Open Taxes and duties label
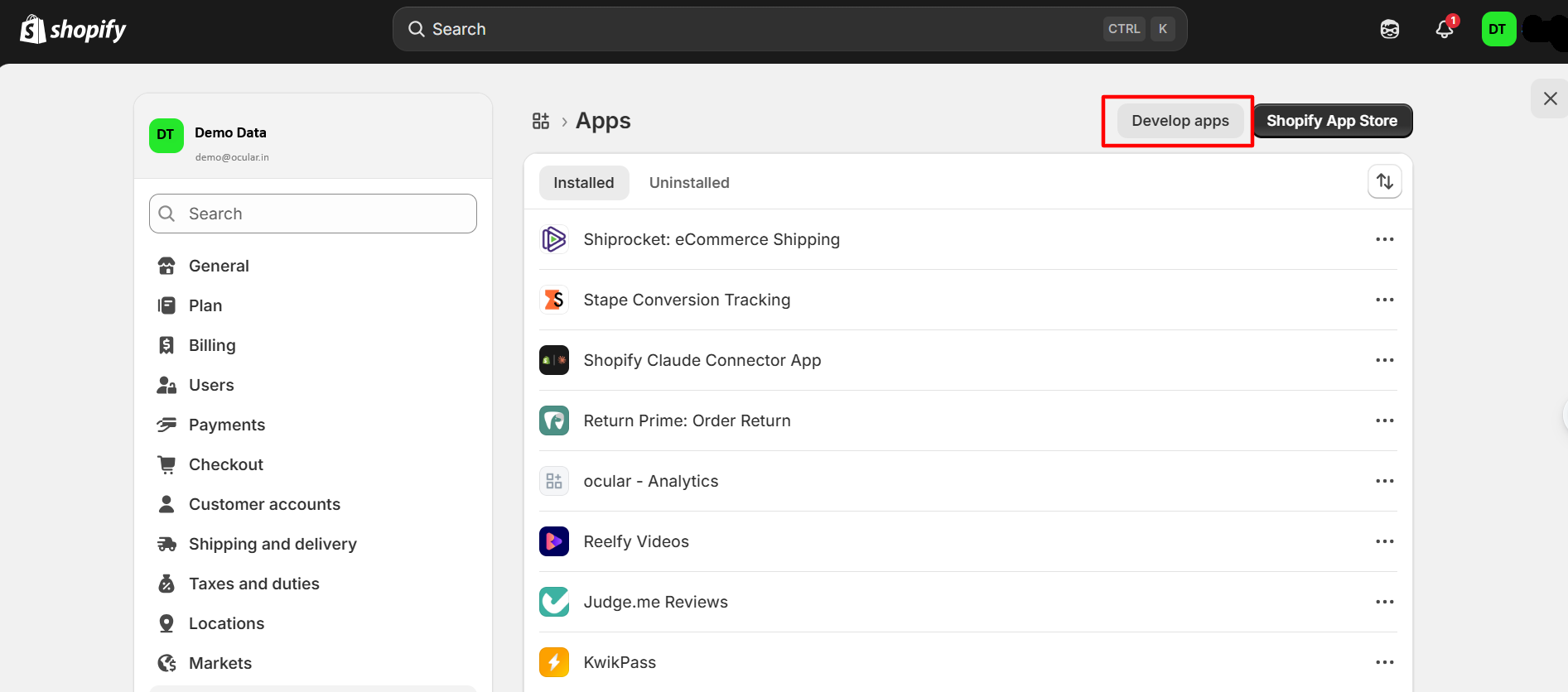The image size is (1568, 692). [254, 584]
